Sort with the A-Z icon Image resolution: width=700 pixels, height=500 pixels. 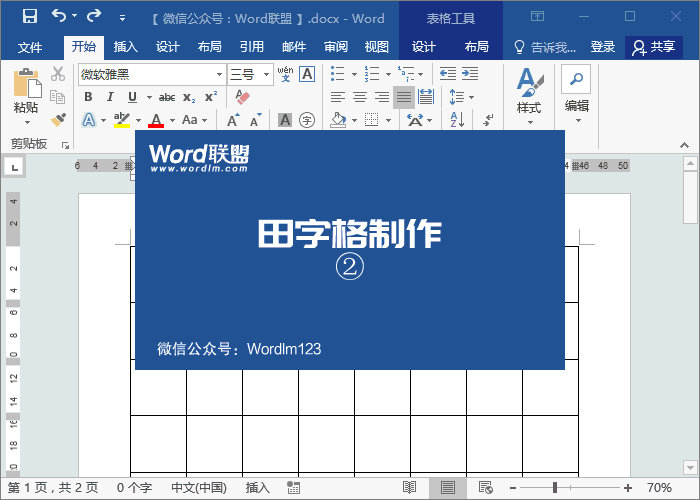point(457,120)
